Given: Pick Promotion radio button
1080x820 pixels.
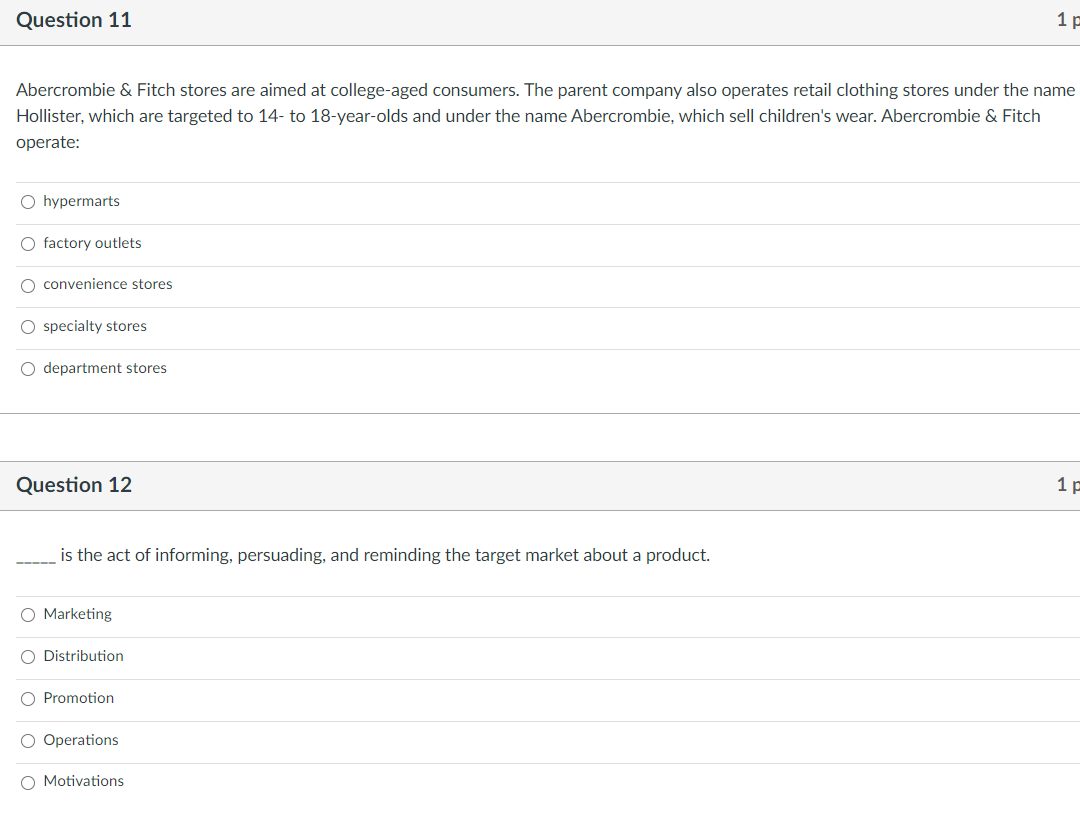Looking at the screenshot, I should [x=28, y=699].
